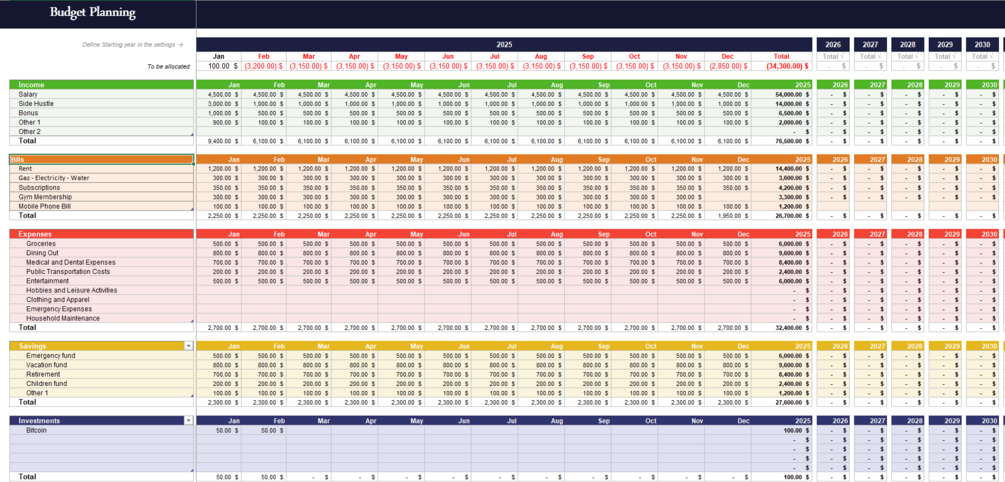Screen dimensions: 1005x482
Task: Select Bills total 2025 cell 26,700.00
Action: tap(782, 215)
